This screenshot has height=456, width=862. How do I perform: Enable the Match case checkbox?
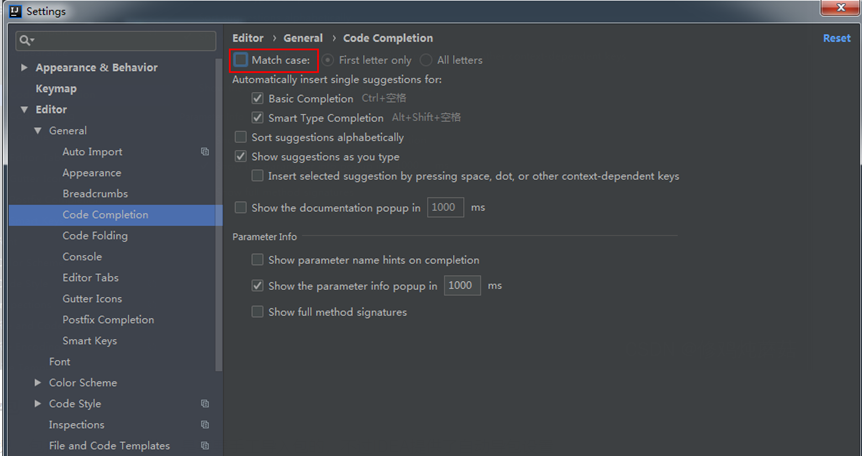point(241,59)
